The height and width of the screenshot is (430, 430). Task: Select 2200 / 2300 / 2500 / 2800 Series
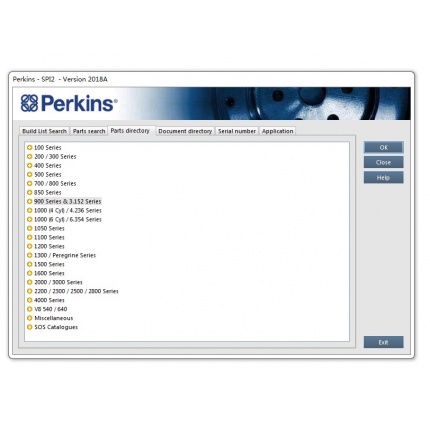(x=76, y=291)
